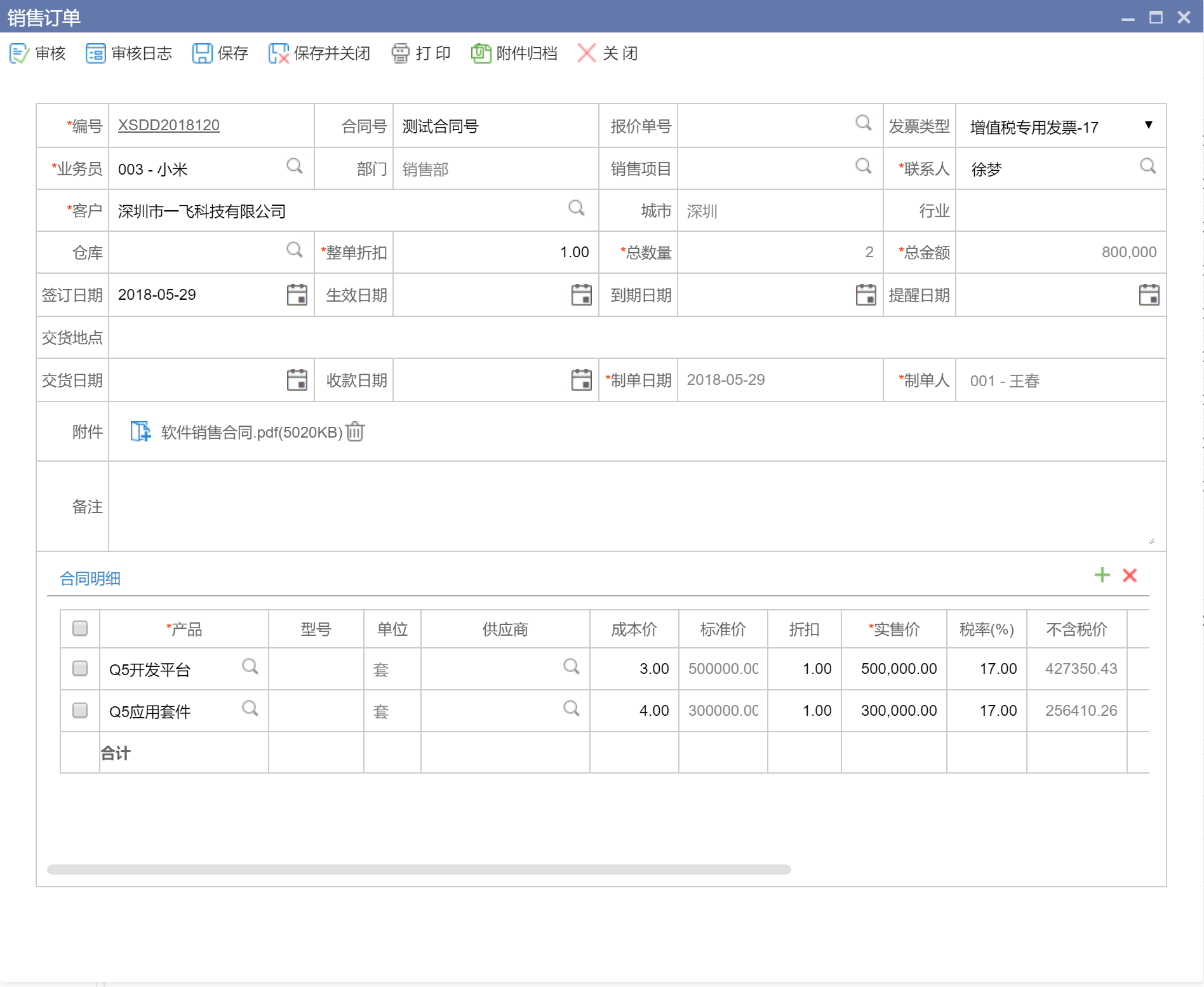Minimize the 销售订单 window

pyautogui.click(x=1128, y=18)
